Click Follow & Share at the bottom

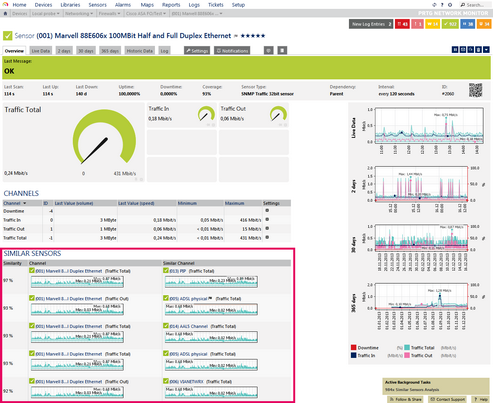(x=405, y=399)
